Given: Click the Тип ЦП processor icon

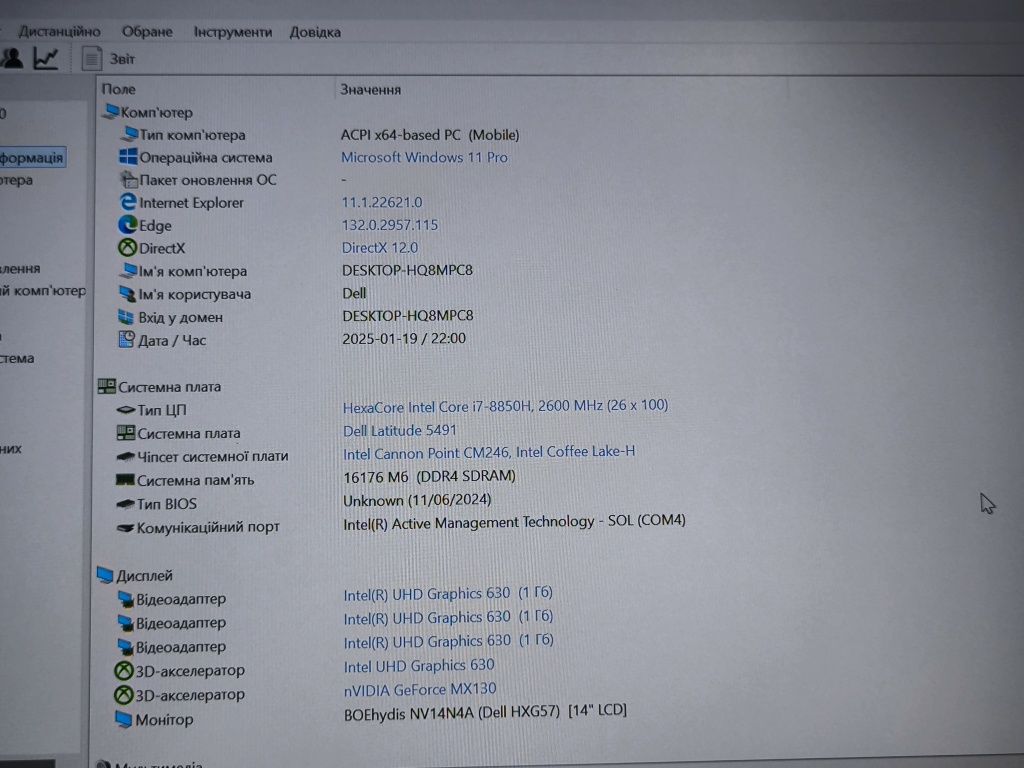Looking at the screenshot, I should [x=125, y=409].
